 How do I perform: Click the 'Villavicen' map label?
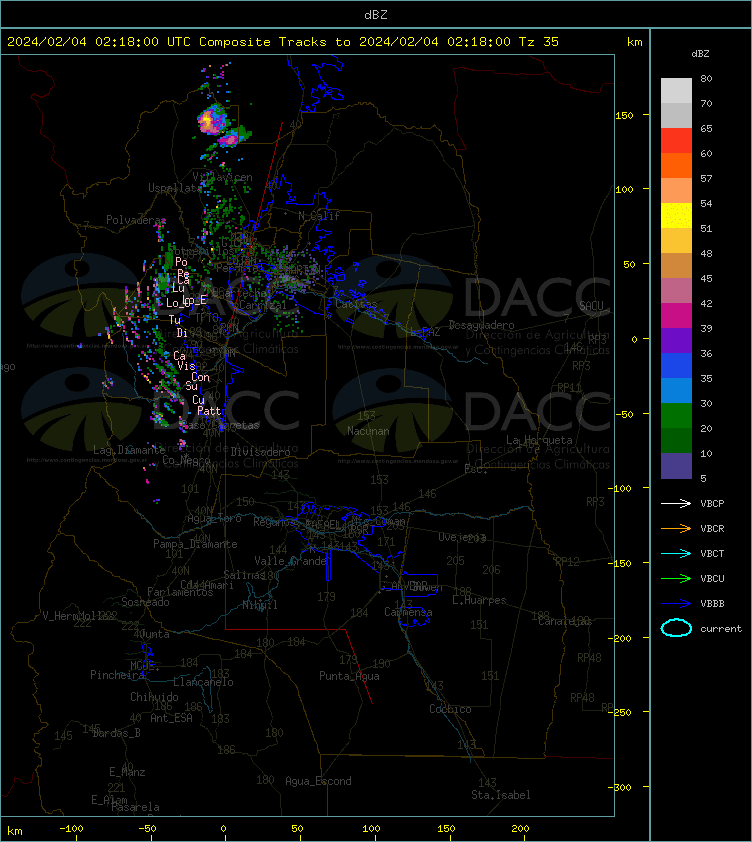(x=222, y=177)
